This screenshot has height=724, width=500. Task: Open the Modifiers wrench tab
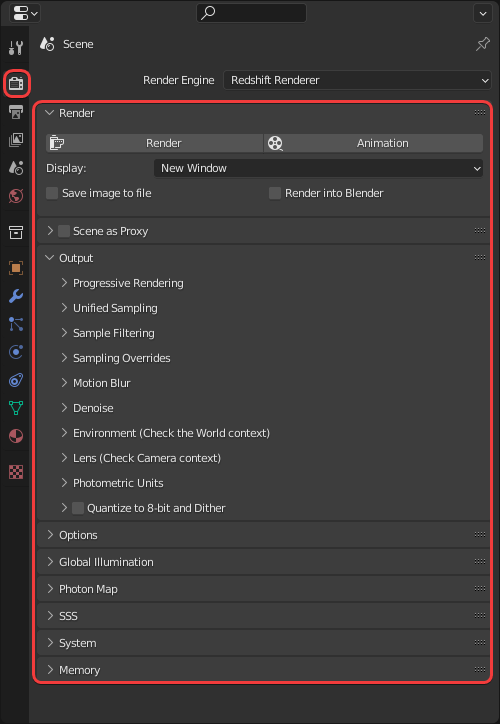click(16, 296)
